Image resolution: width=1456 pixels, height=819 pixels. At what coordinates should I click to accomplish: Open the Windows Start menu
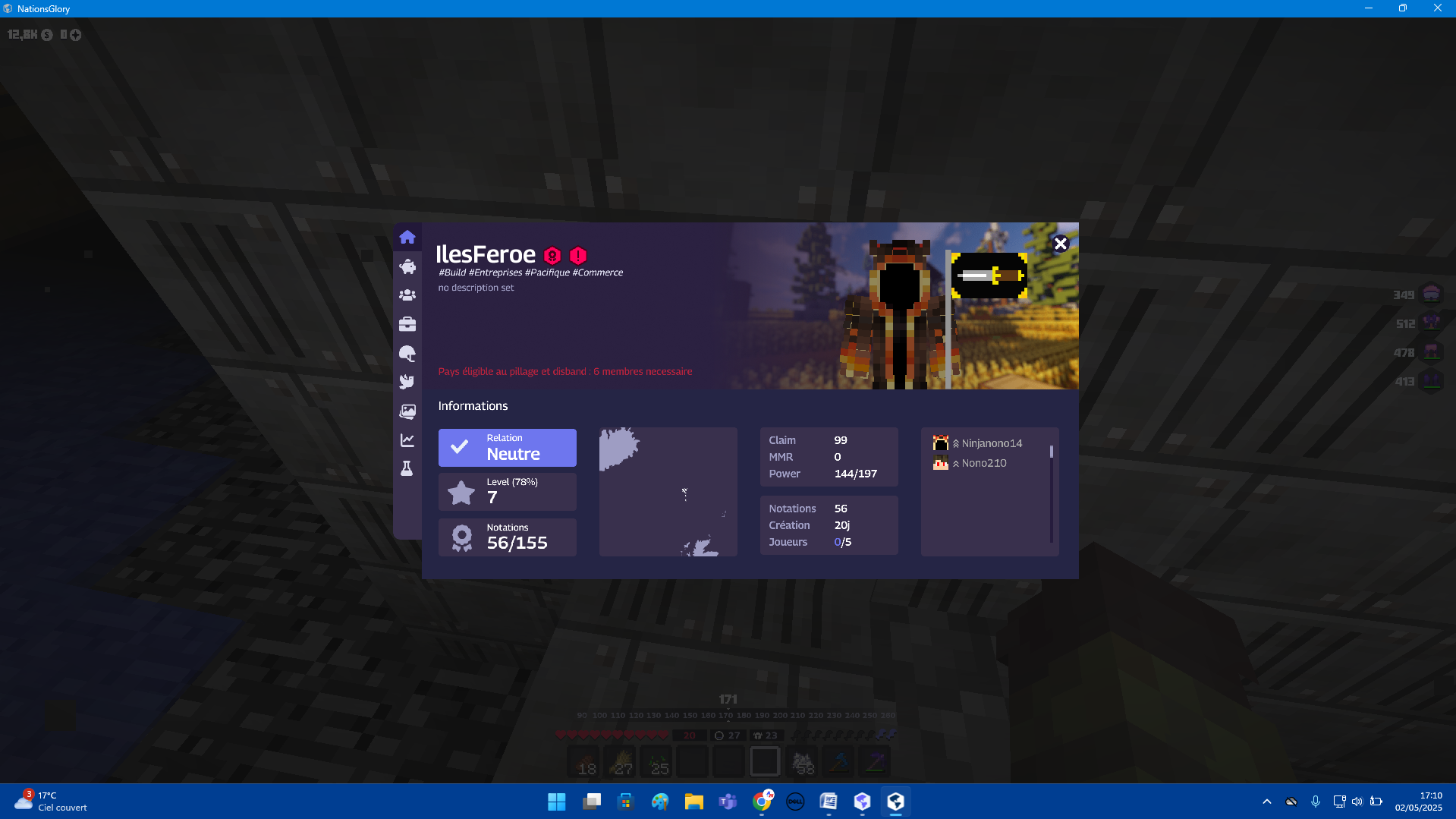[x=556, y=802]
